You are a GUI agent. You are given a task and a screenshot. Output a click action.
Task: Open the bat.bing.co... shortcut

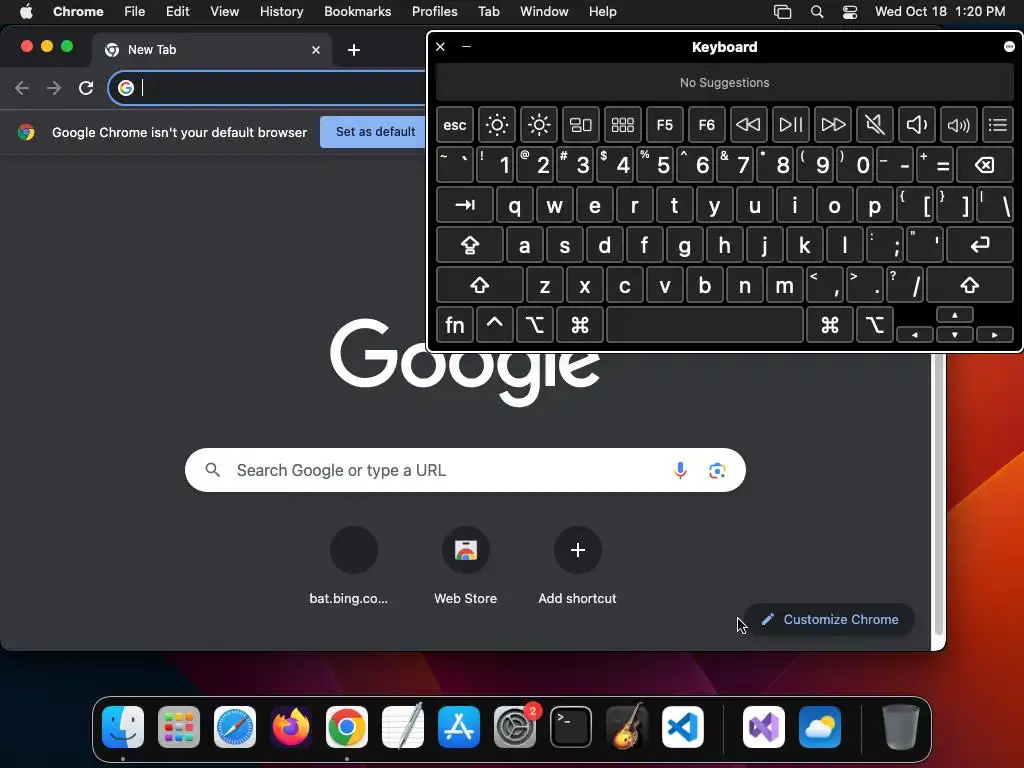(353, 566)
